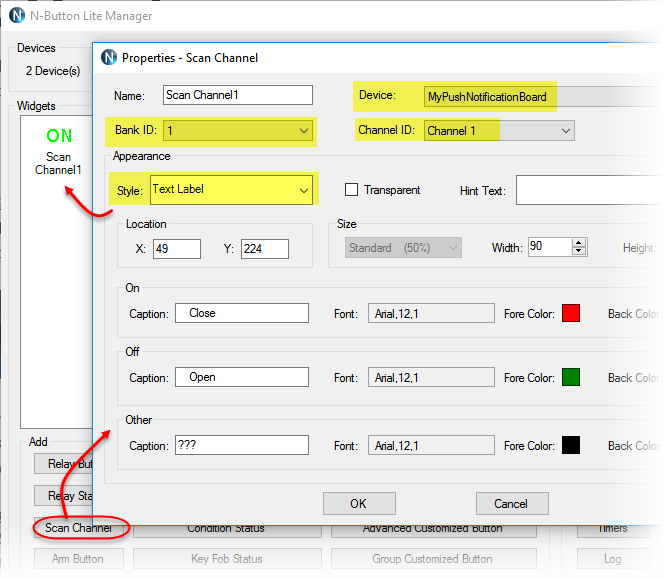The width and height of the screenshot is (664, 579).
Task: Click the Other Caption field with ???
Action: [x=242, y=445]
